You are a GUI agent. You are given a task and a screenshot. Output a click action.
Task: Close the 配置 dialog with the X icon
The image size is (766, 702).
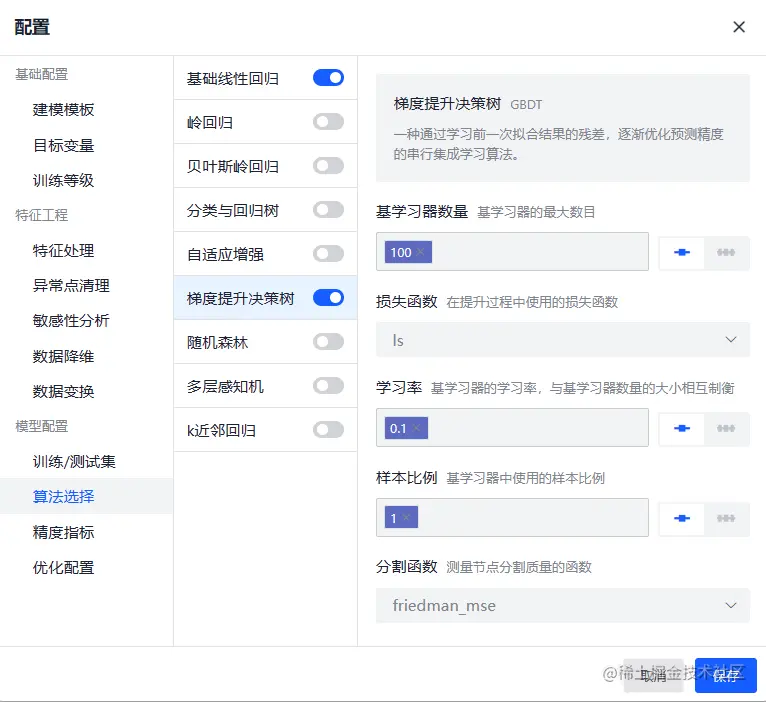[x=739, y=27]
